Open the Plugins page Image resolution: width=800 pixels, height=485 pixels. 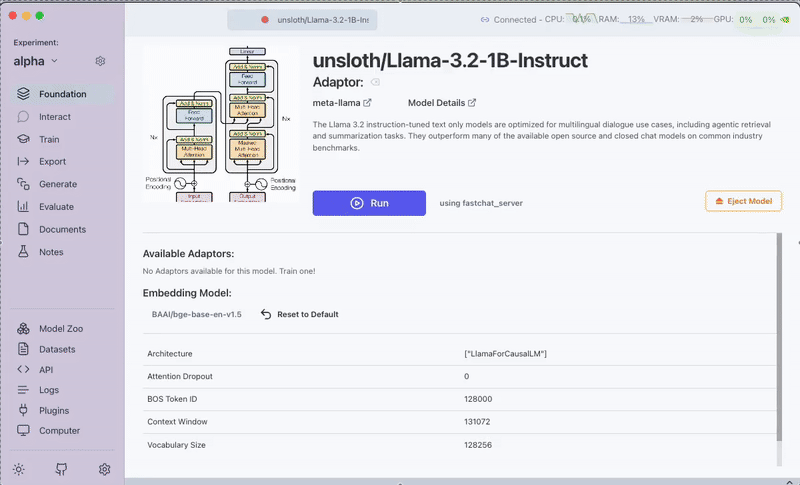[54, 410]
